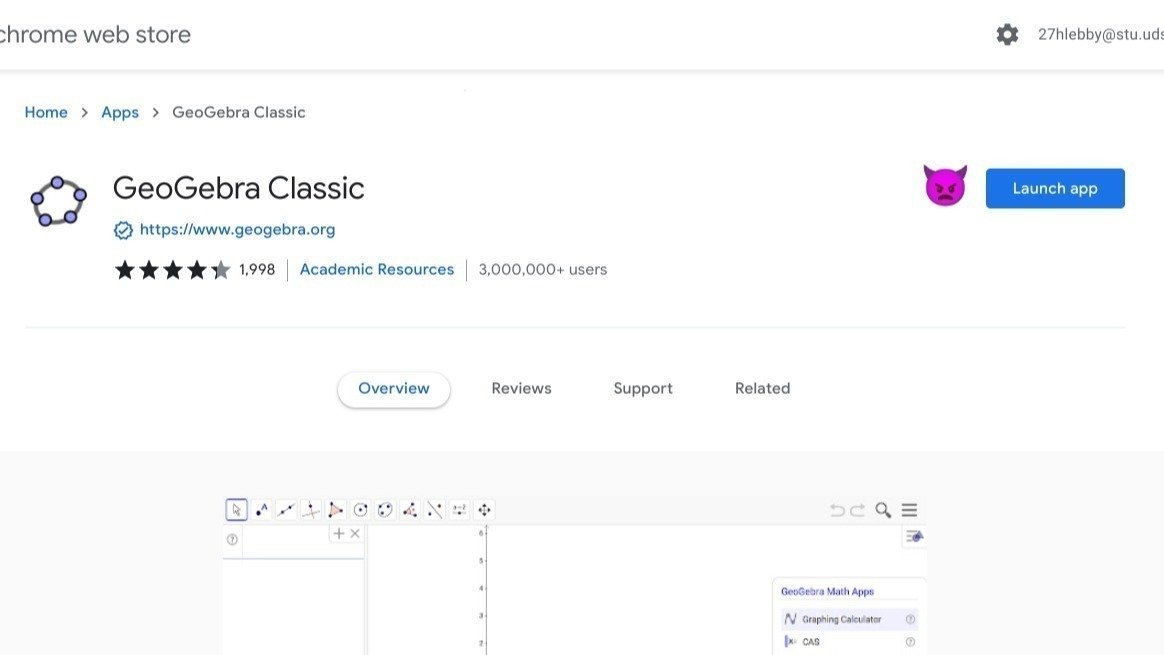Open the Reviews tab

click(521, 389)
